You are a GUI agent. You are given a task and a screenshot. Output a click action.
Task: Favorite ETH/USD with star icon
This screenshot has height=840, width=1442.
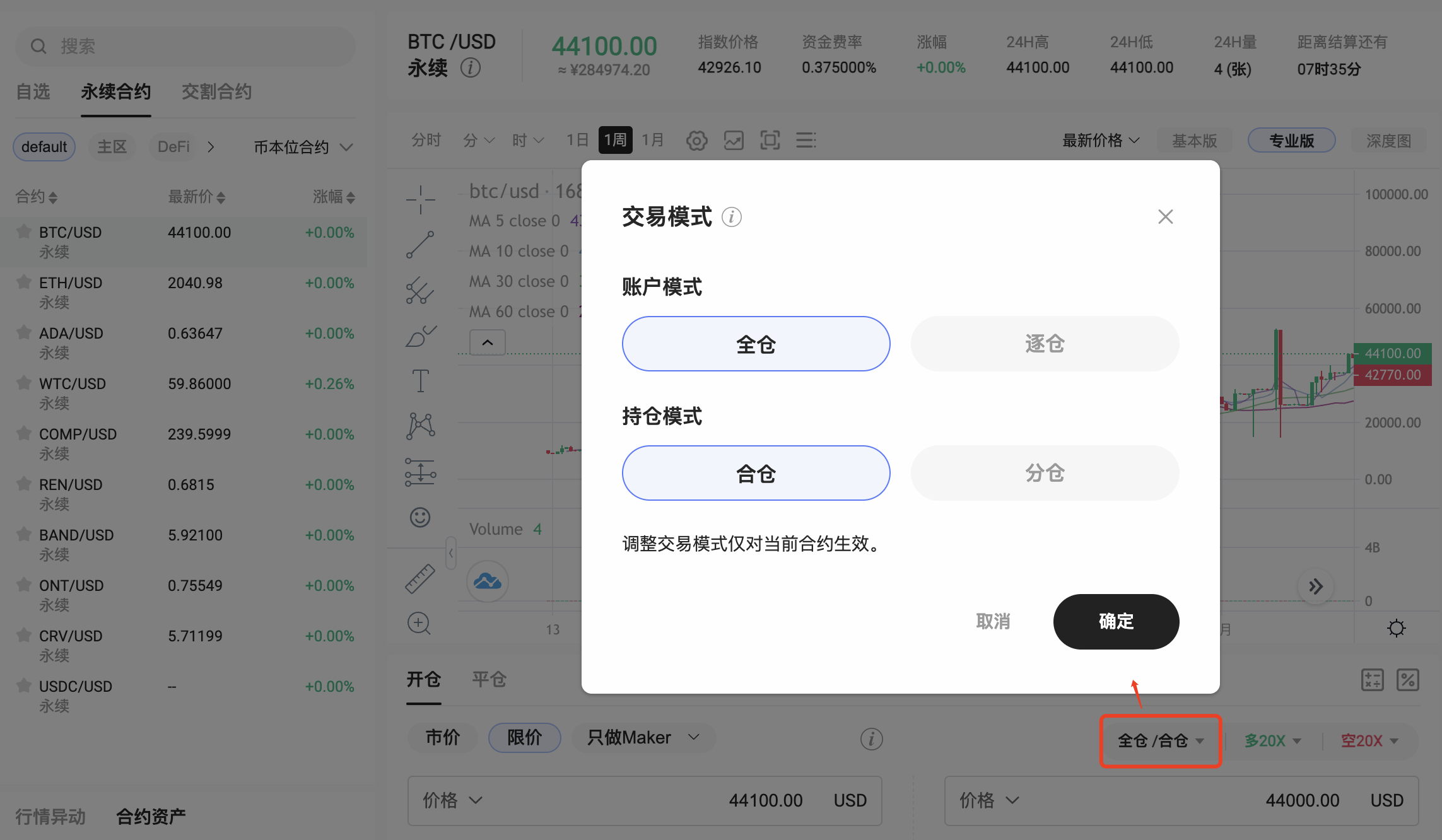click(24, 282)
